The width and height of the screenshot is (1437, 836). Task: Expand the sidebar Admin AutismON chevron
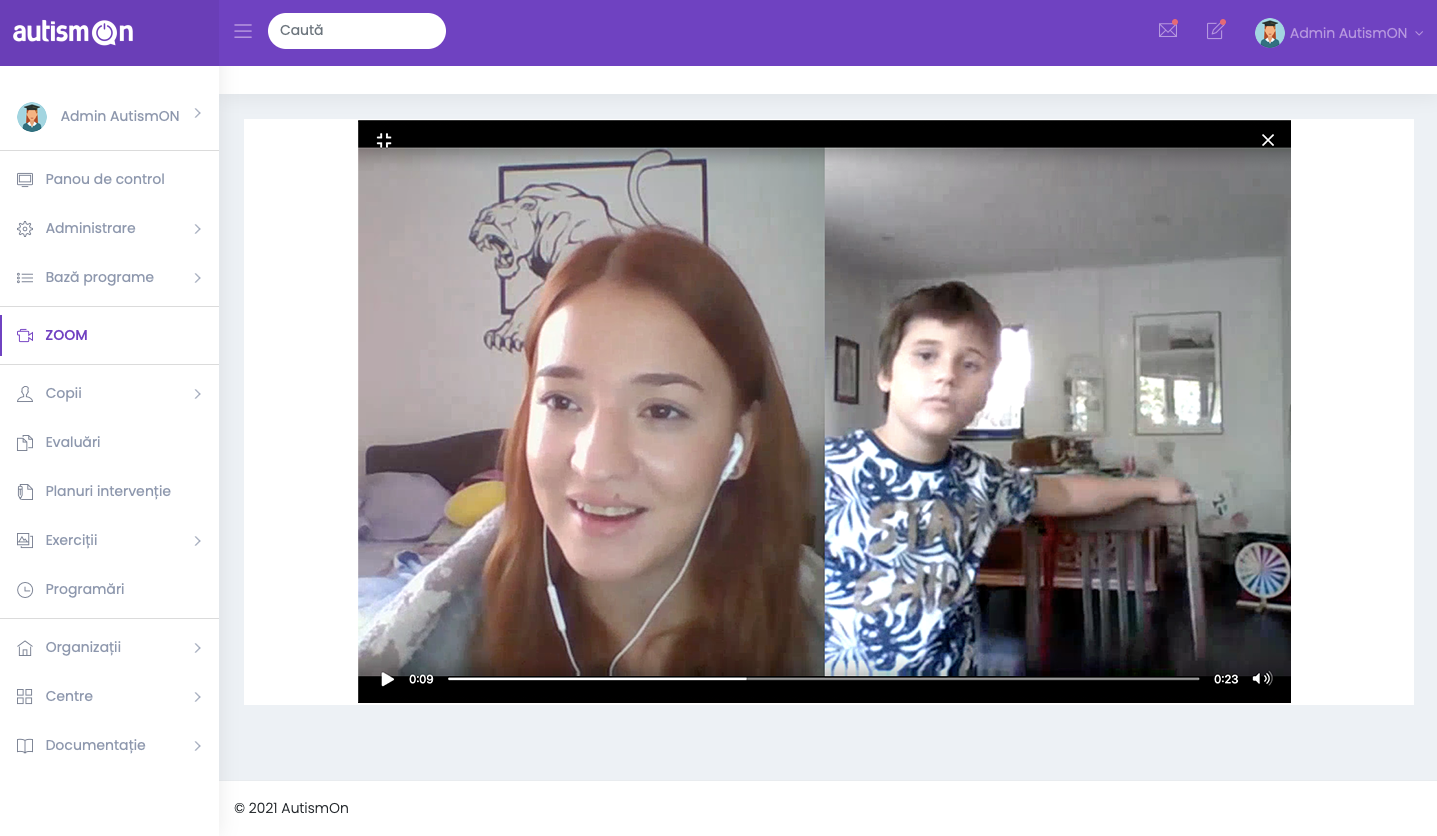pos(197,113)
